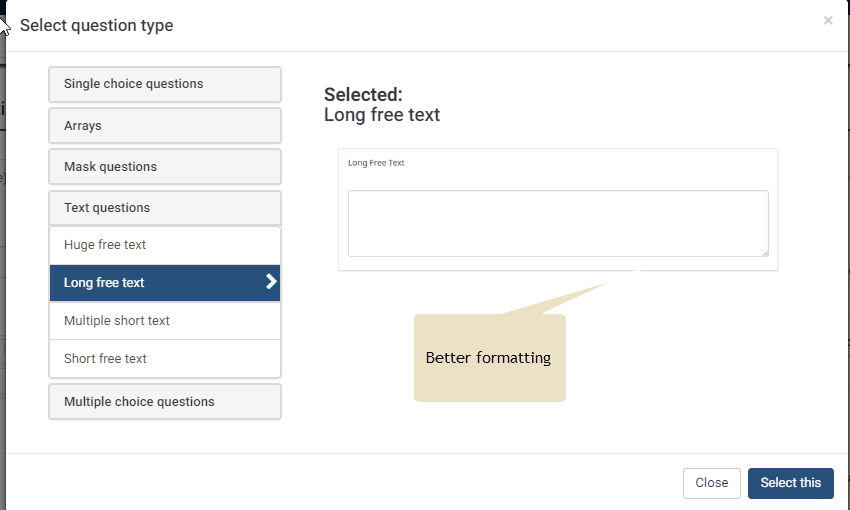This screenshot has width=850, height=510.
Task: Click the chevron arrow on Long free text
Action: (x=271, y=283)
